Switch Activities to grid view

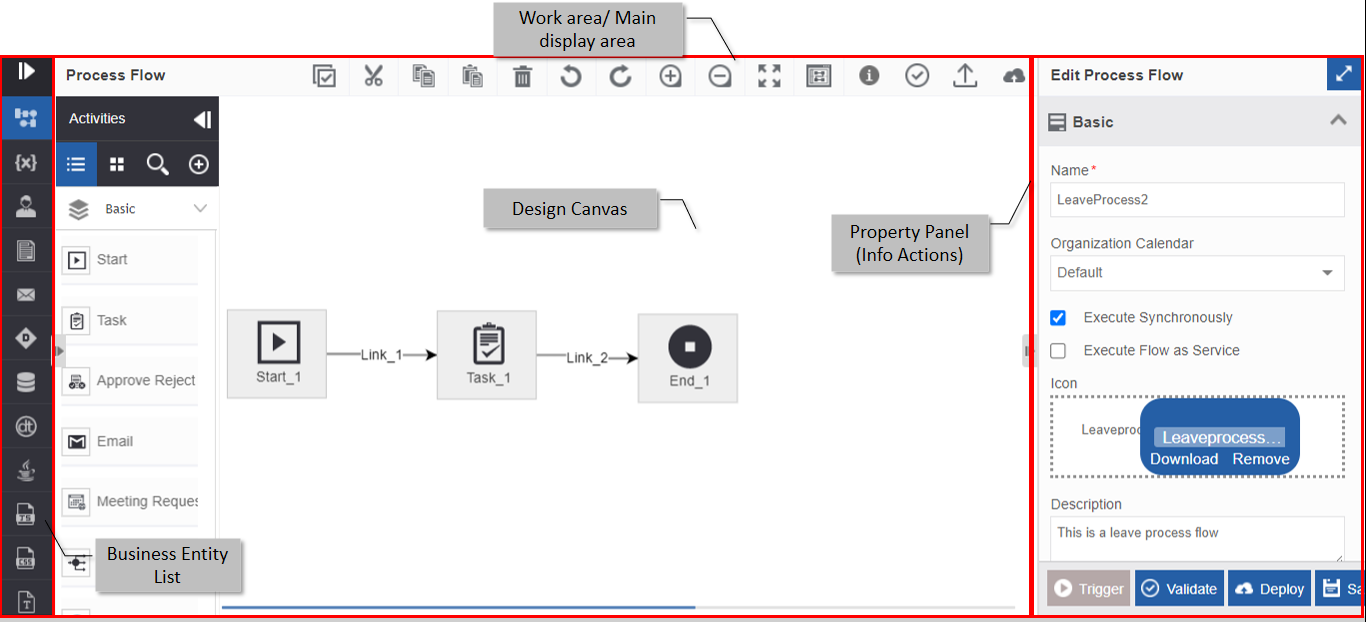point(117,164)
